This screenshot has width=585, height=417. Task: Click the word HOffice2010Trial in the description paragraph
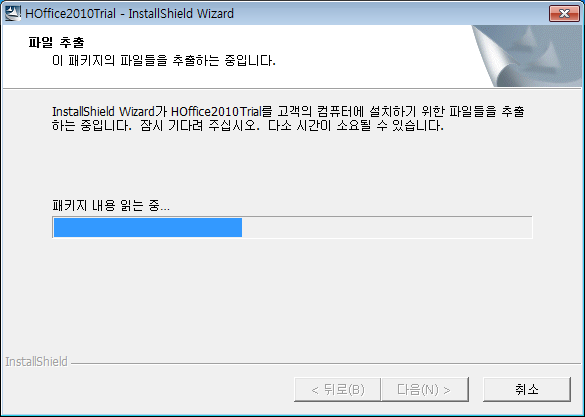click(216, 111)
